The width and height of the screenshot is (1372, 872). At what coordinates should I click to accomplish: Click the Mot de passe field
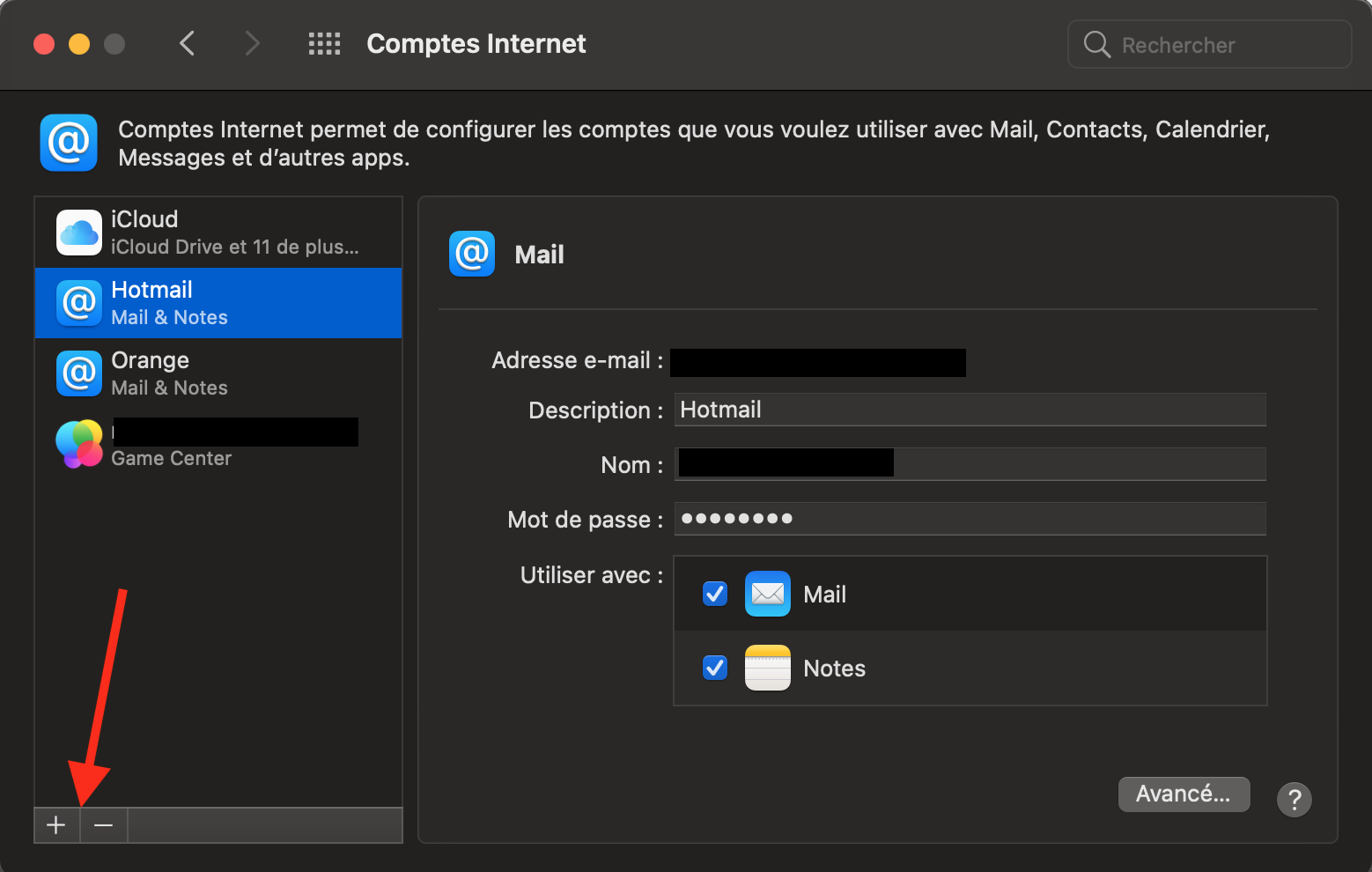click(x=969, y=519)
